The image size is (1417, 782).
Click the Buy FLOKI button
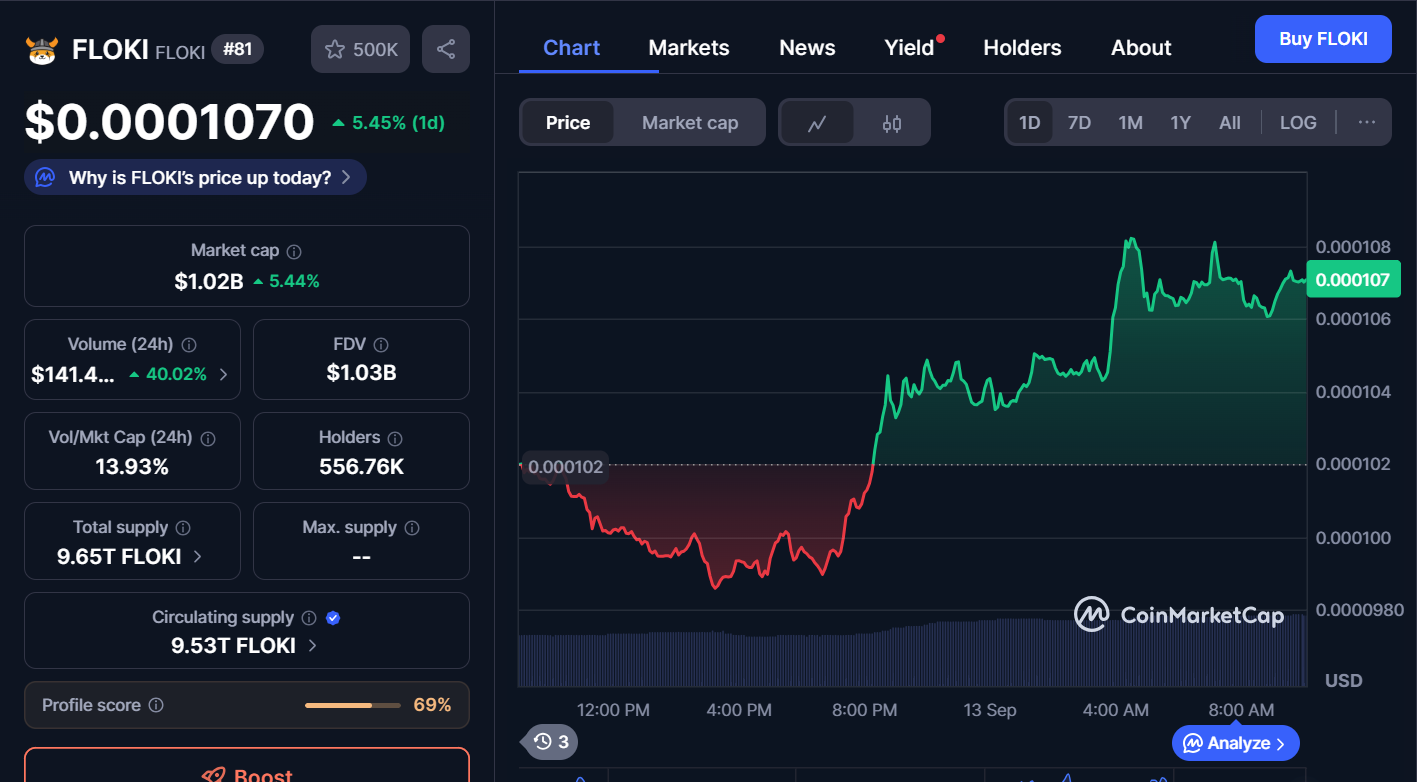1323,39
